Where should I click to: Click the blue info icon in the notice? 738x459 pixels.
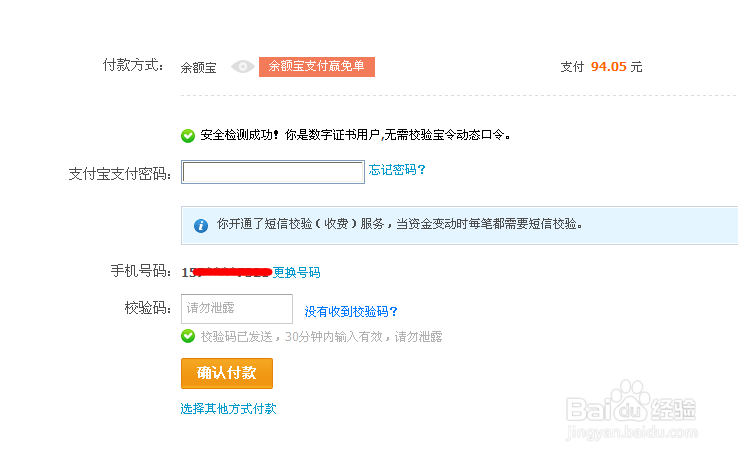coord(201,225)
